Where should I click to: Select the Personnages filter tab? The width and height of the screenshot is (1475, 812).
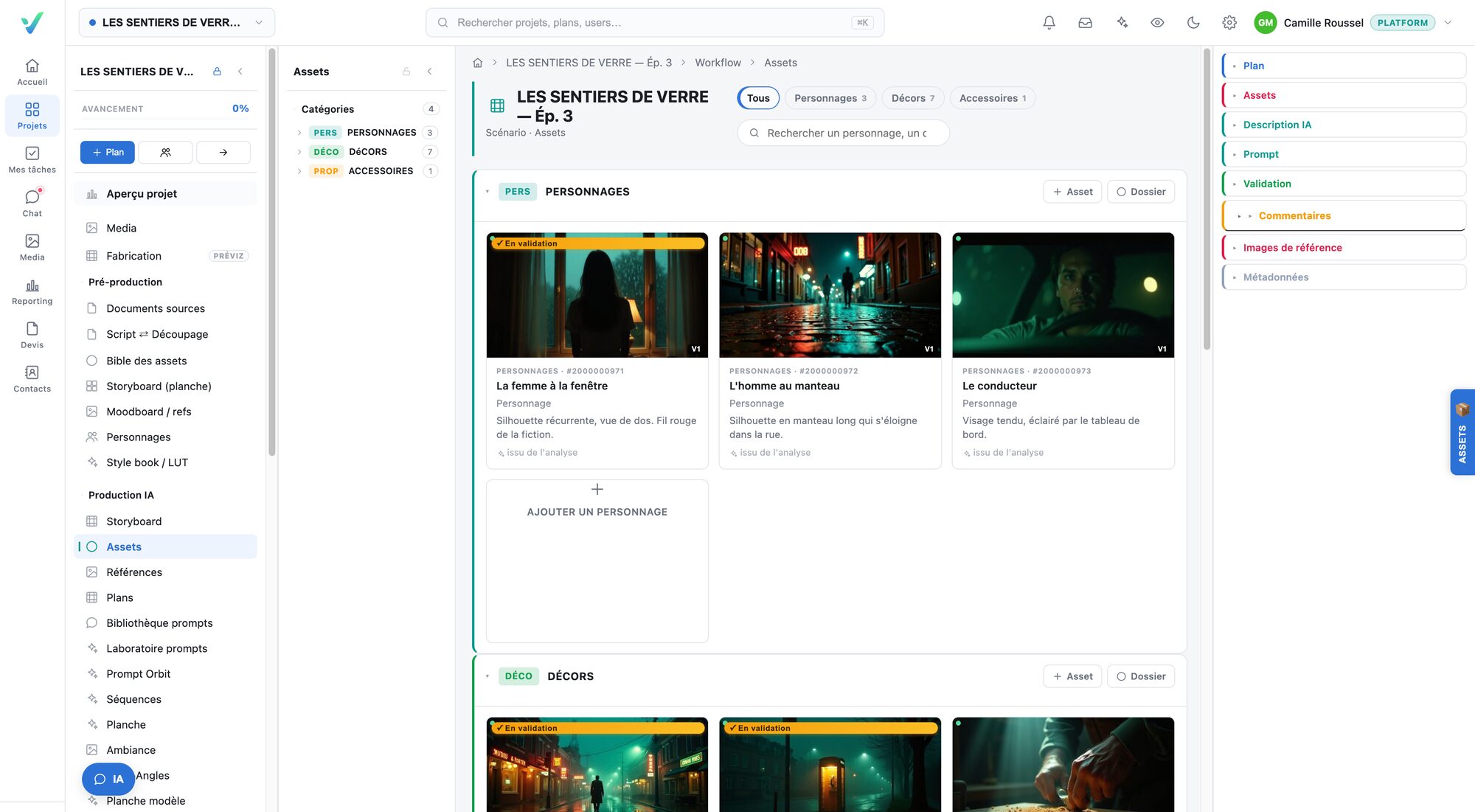coord(830,98)
